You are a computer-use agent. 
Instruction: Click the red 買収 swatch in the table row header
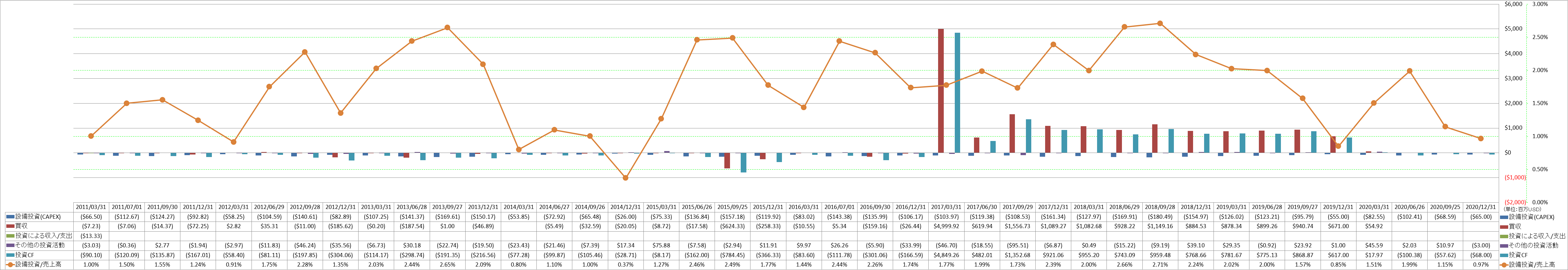pos(10,226)
